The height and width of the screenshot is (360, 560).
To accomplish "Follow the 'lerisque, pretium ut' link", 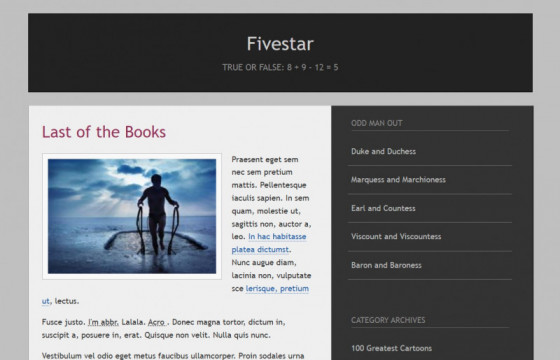I will (277, 289).
